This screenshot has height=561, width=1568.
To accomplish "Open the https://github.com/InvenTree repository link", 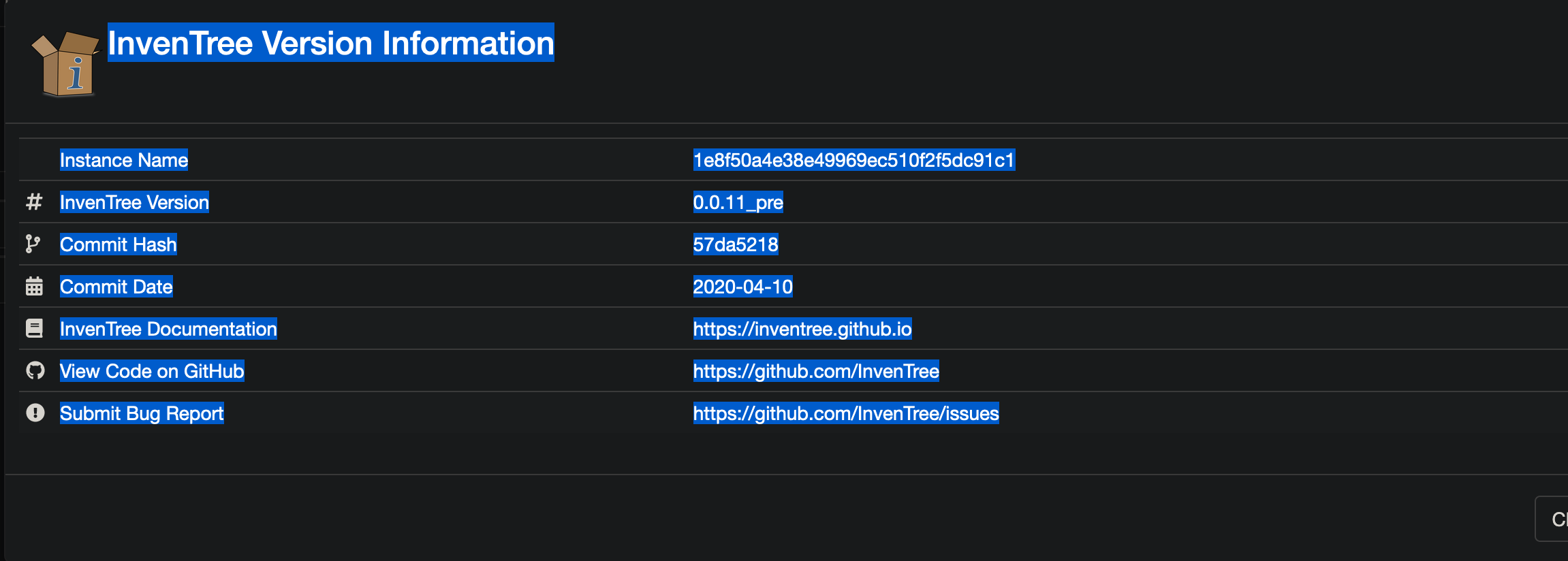I will 815,371.
